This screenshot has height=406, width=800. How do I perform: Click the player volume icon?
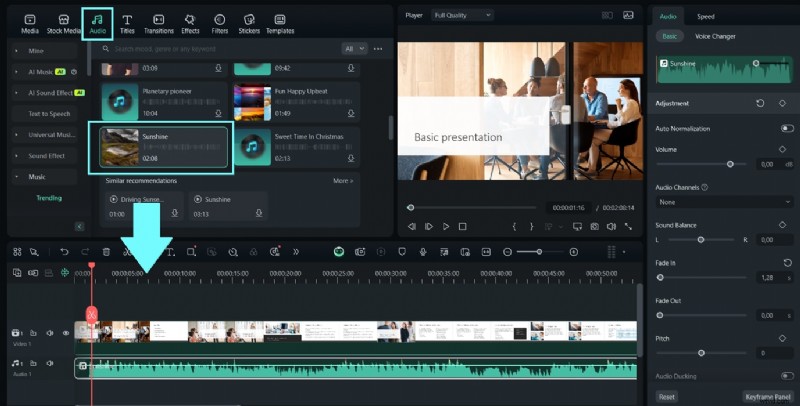(x=611, y=226)
